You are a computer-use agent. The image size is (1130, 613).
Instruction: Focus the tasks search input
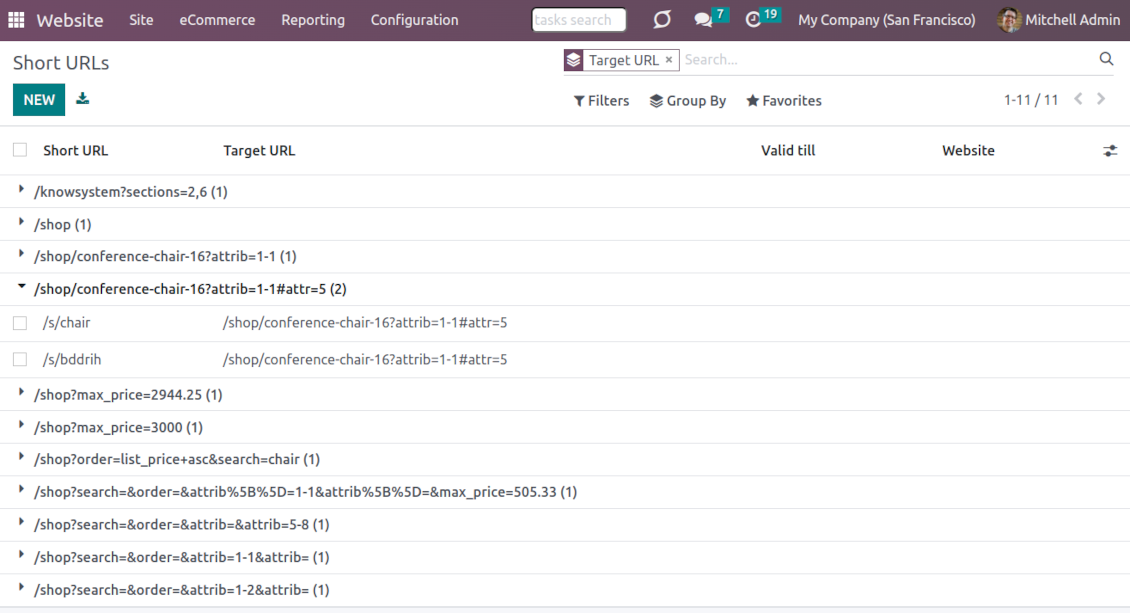tap(579, 20)
